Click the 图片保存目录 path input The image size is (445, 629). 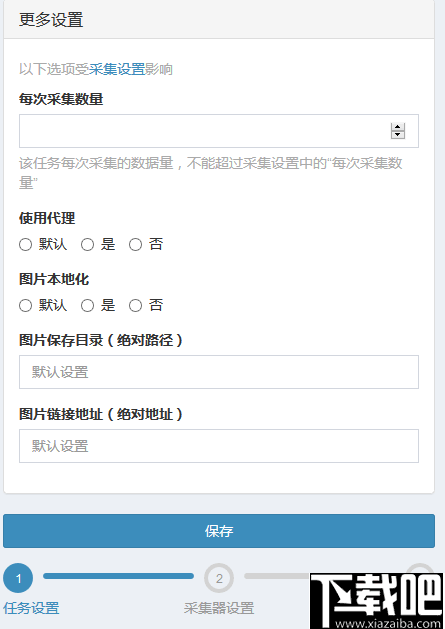(x=219, y=372)
